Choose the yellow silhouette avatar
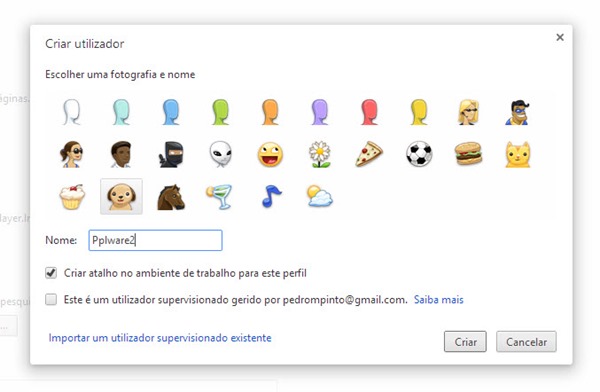The image size is (600, 392). 419,112
